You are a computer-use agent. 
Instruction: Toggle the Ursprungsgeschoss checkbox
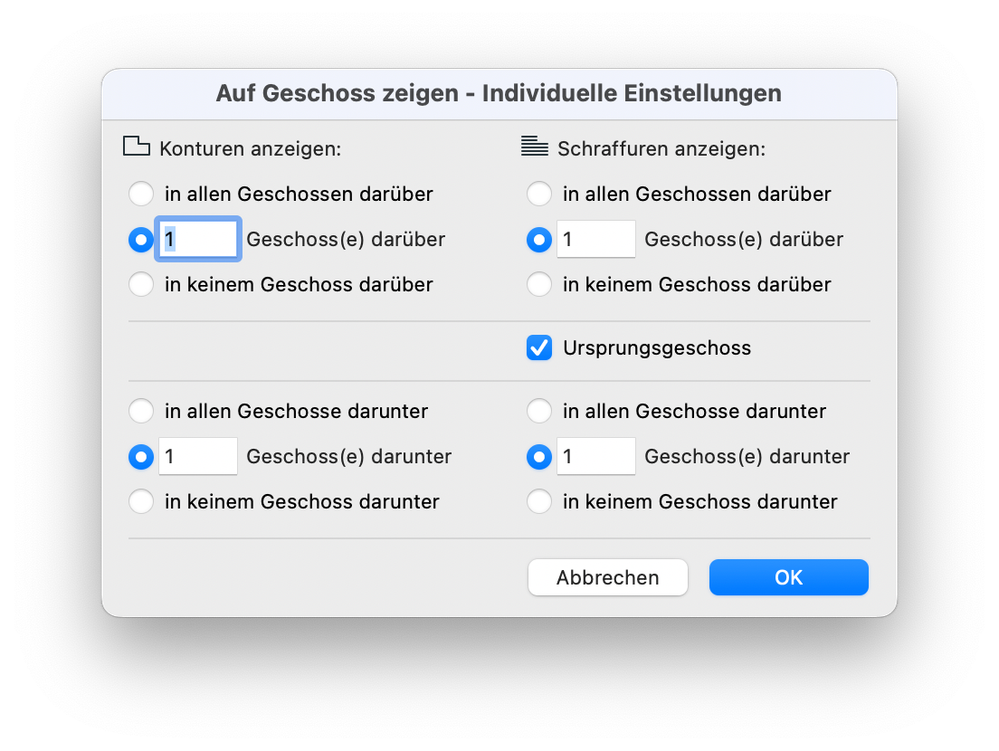539,348
